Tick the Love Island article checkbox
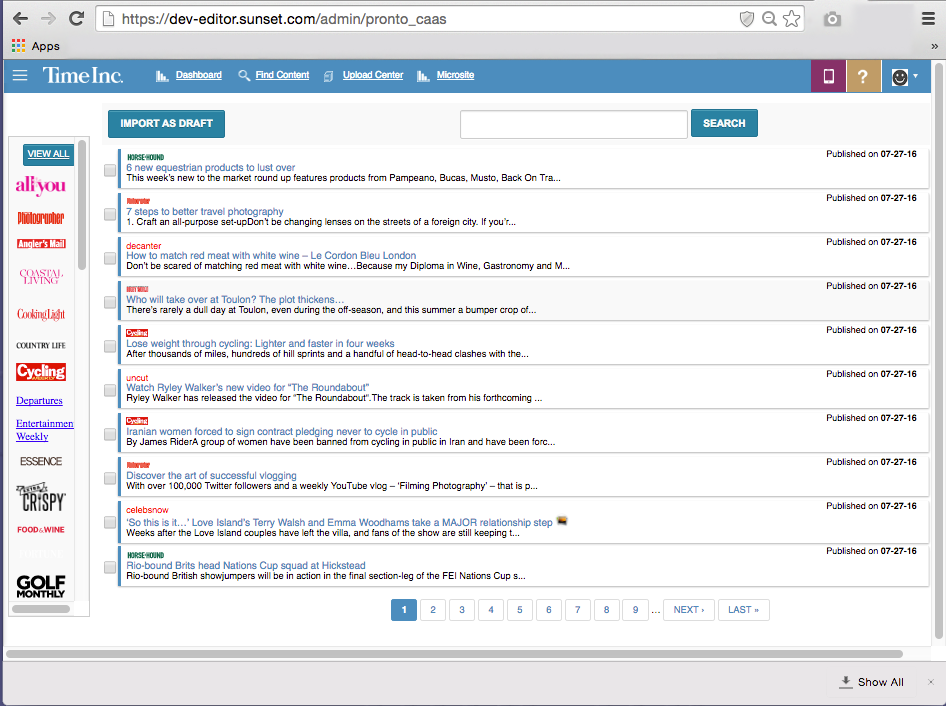The height and width of the screenshot is (706, 946). click(x=110, y=523)
